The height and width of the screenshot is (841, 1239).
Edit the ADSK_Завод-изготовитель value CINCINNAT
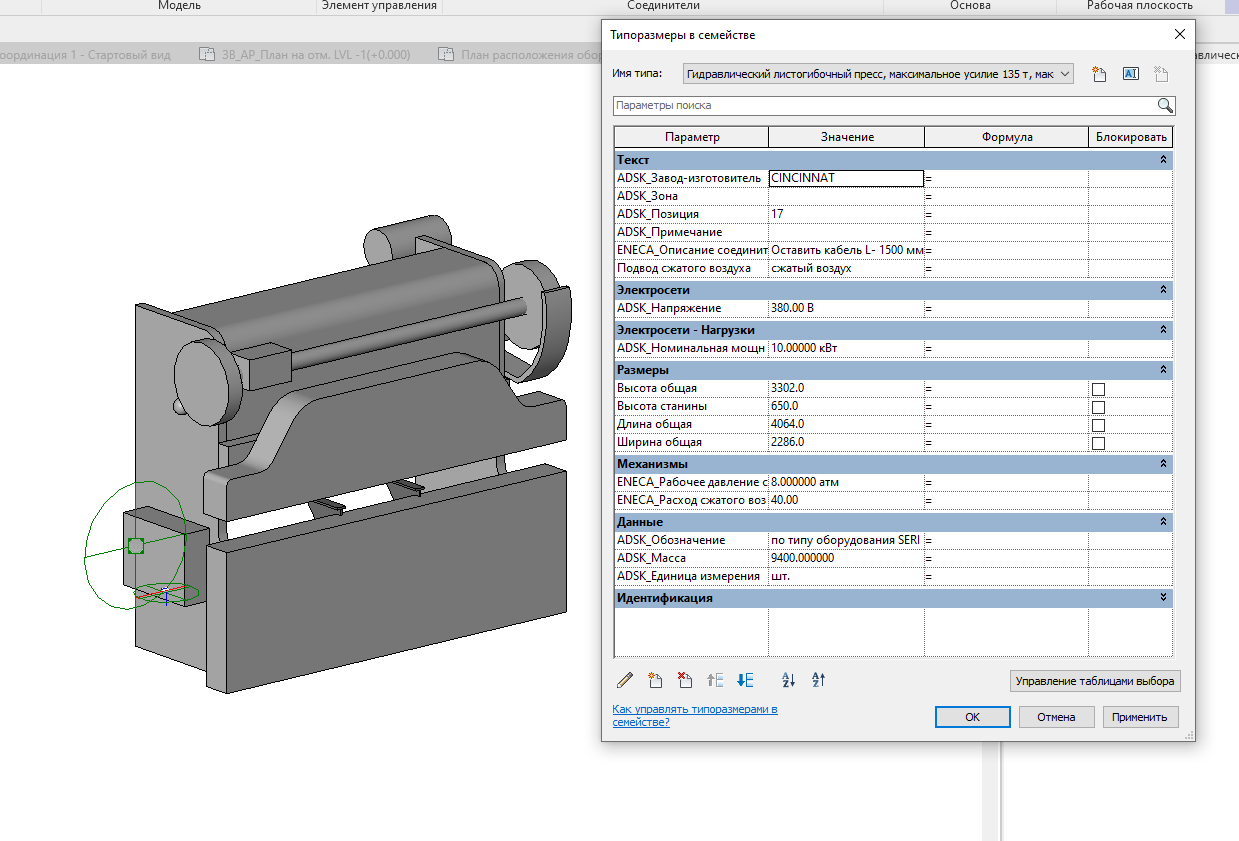pyautogui.click(x=846, y=178)
